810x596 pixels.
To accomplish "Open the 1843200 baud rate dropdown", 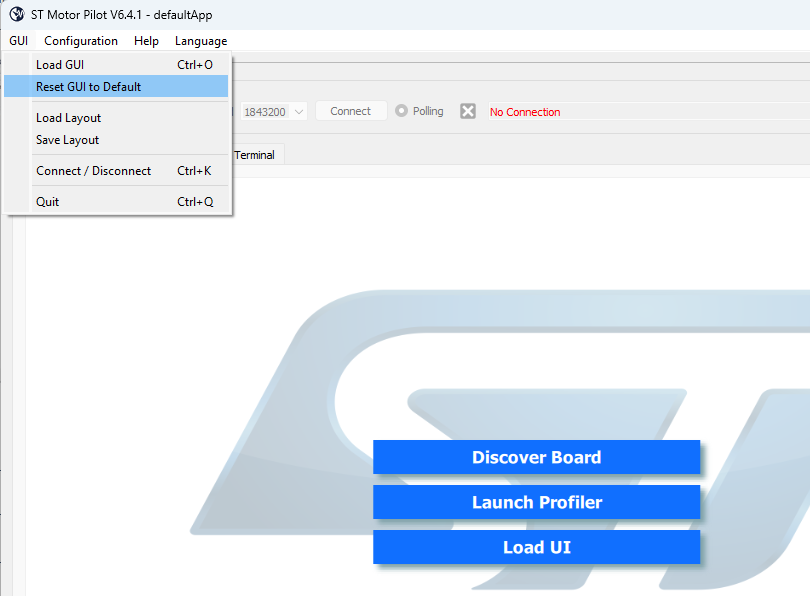I will pos(274,112).
